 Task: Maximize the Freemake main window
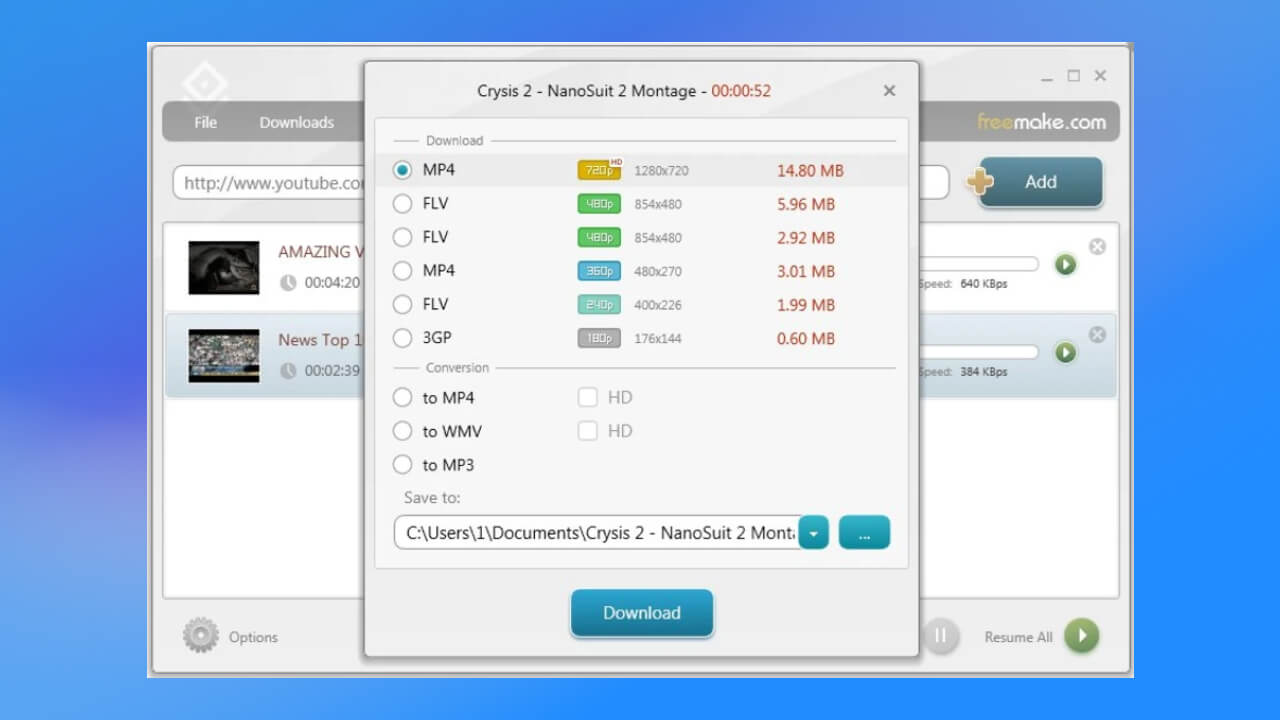tap(1073, 76)
